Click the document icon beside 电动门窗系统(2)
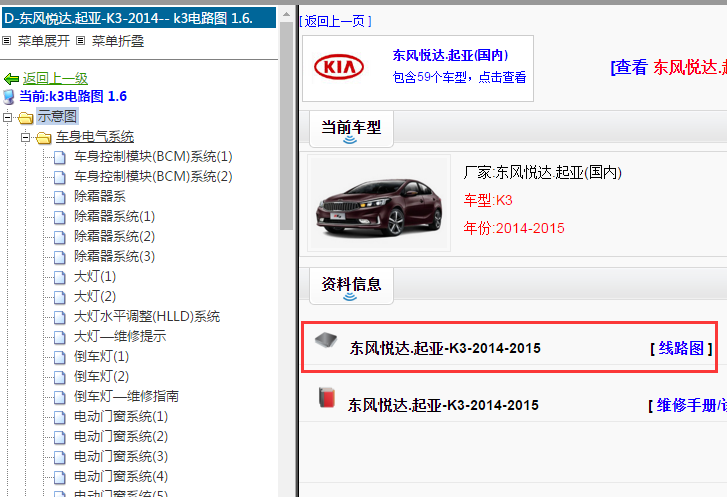 point(59,438)
